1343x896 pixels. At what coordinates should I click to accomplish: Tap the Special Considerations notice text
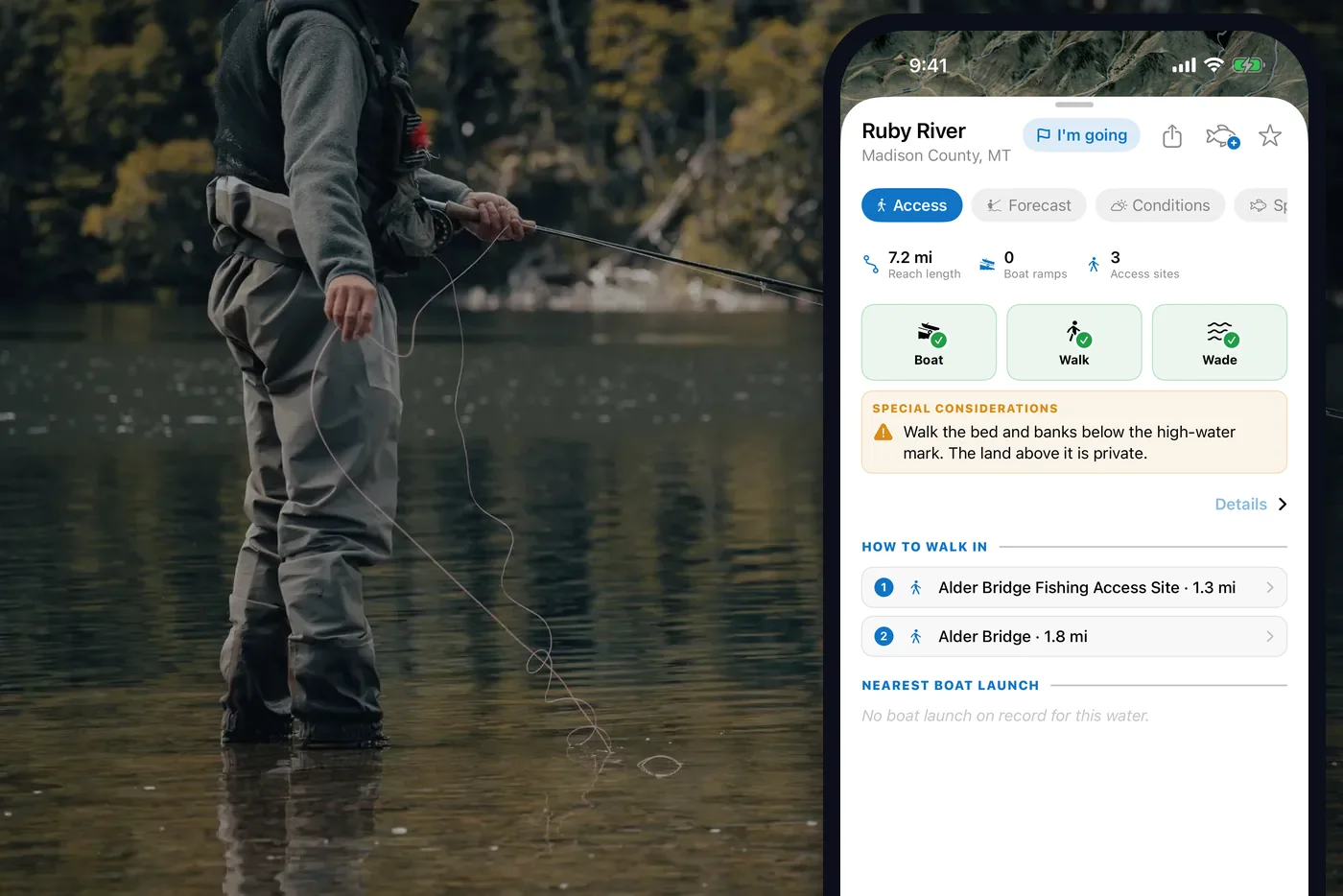point(1069,443)
